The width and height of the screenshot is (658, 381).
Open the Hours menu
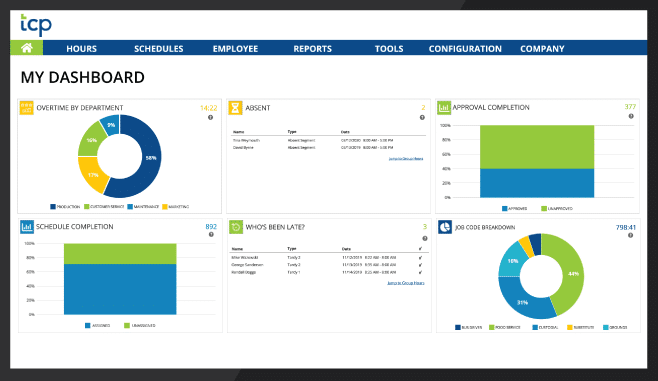tap(81, 49)
